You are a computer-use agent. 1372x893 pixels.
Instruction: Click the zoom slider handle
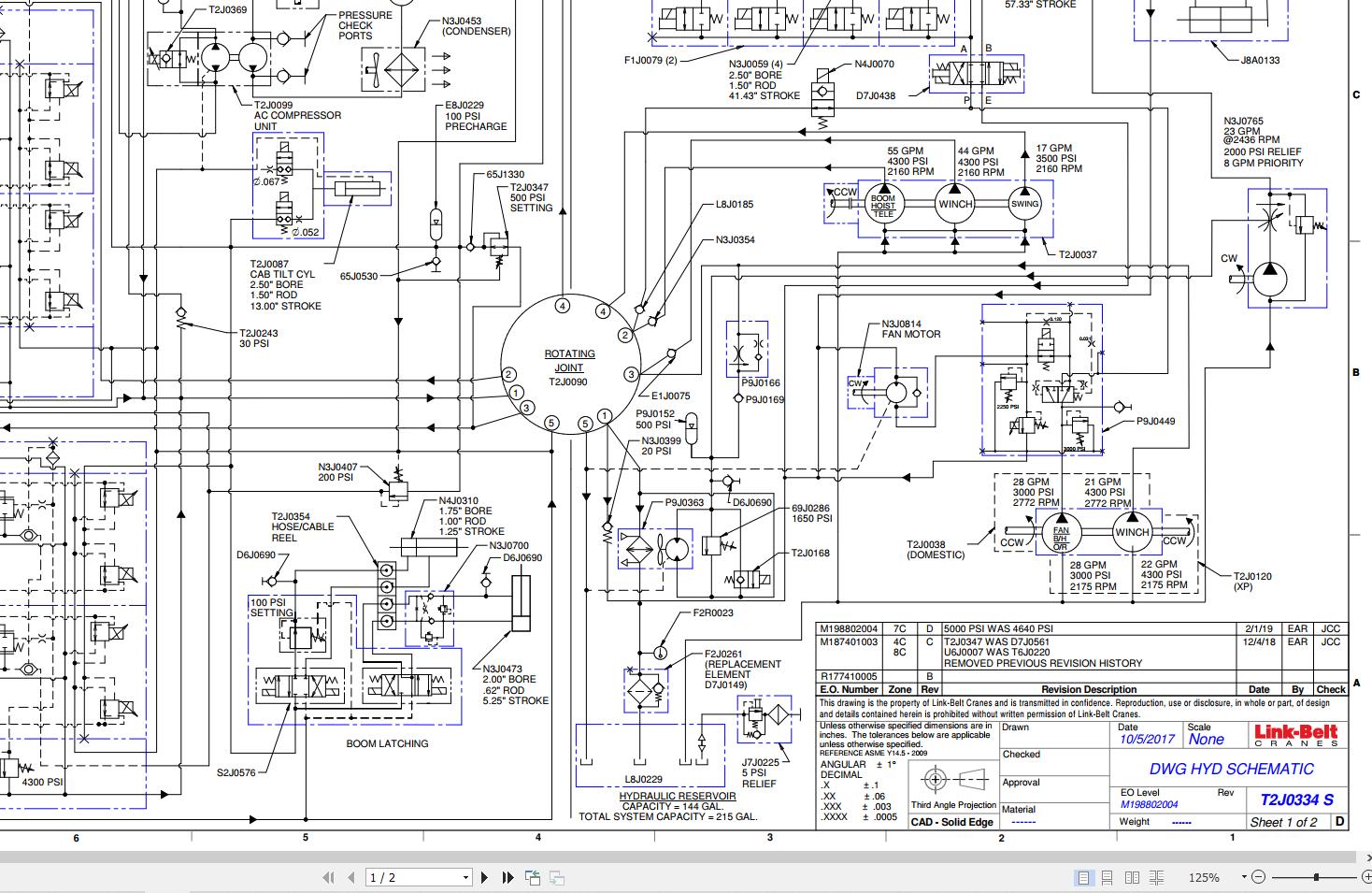pos(1316,877)
